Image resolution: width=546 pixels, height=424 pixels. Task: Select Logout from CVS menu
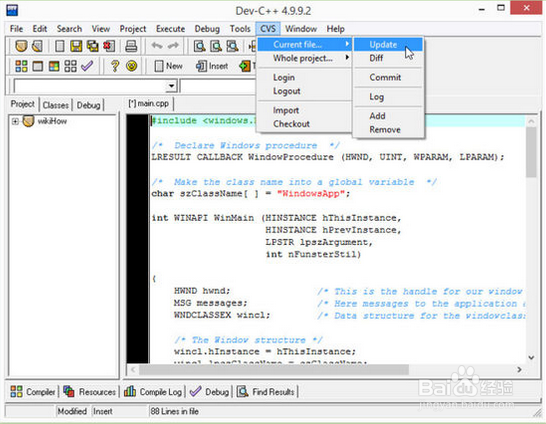click(303, 91)
